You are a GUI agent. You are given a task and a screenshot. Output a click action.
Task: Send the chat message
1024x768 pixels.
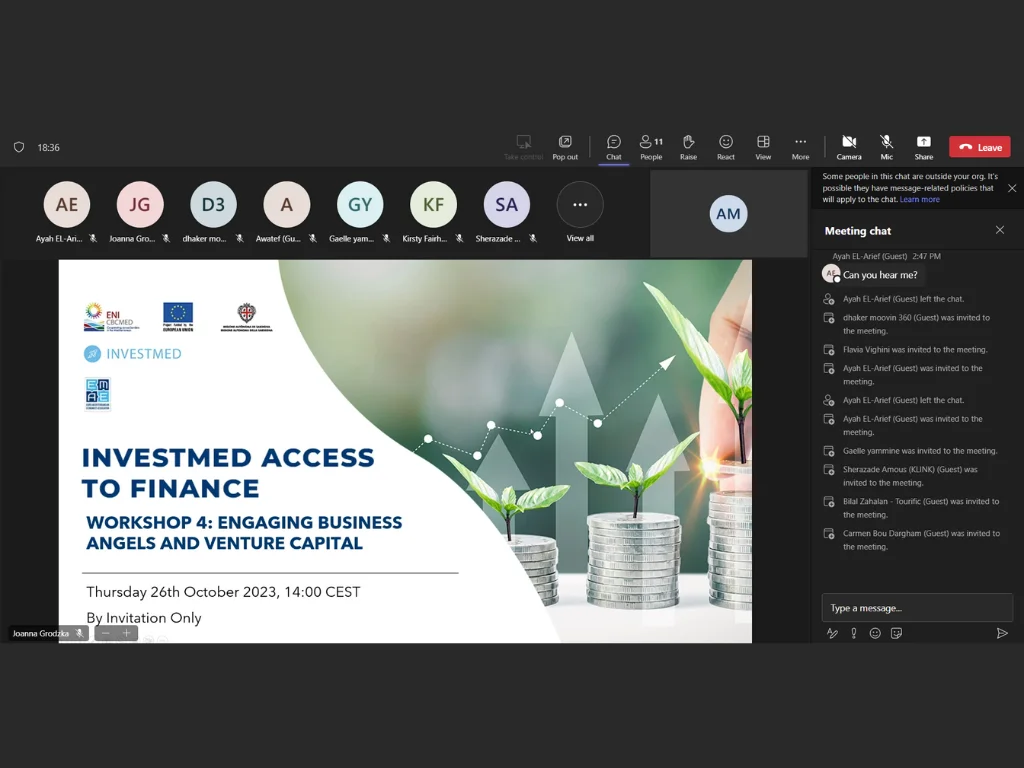click(1002, 633)
